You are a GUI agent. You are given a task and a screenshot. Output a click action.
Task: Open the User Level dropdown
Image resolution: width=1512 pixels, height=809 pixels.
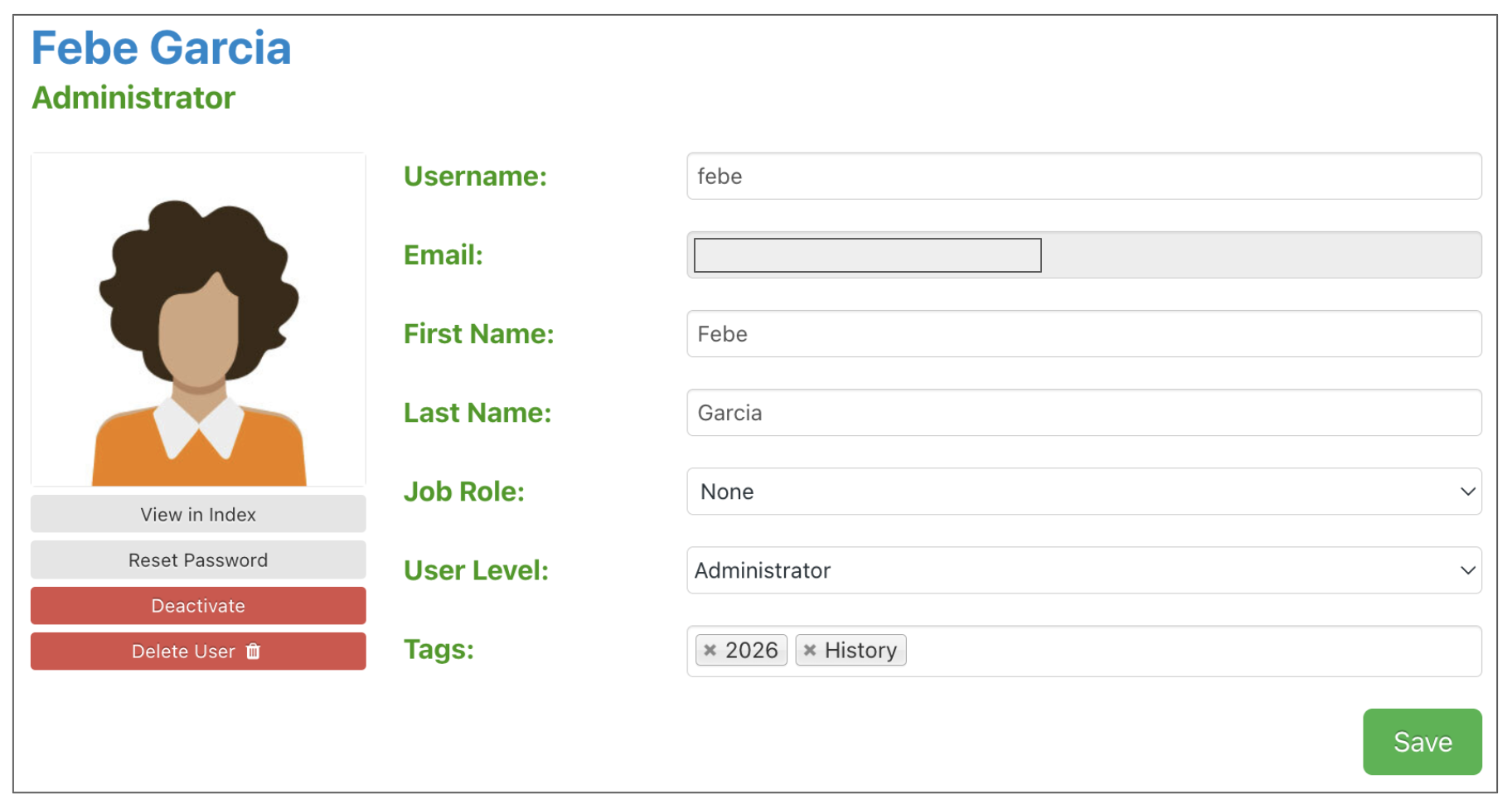[1083, 570]
